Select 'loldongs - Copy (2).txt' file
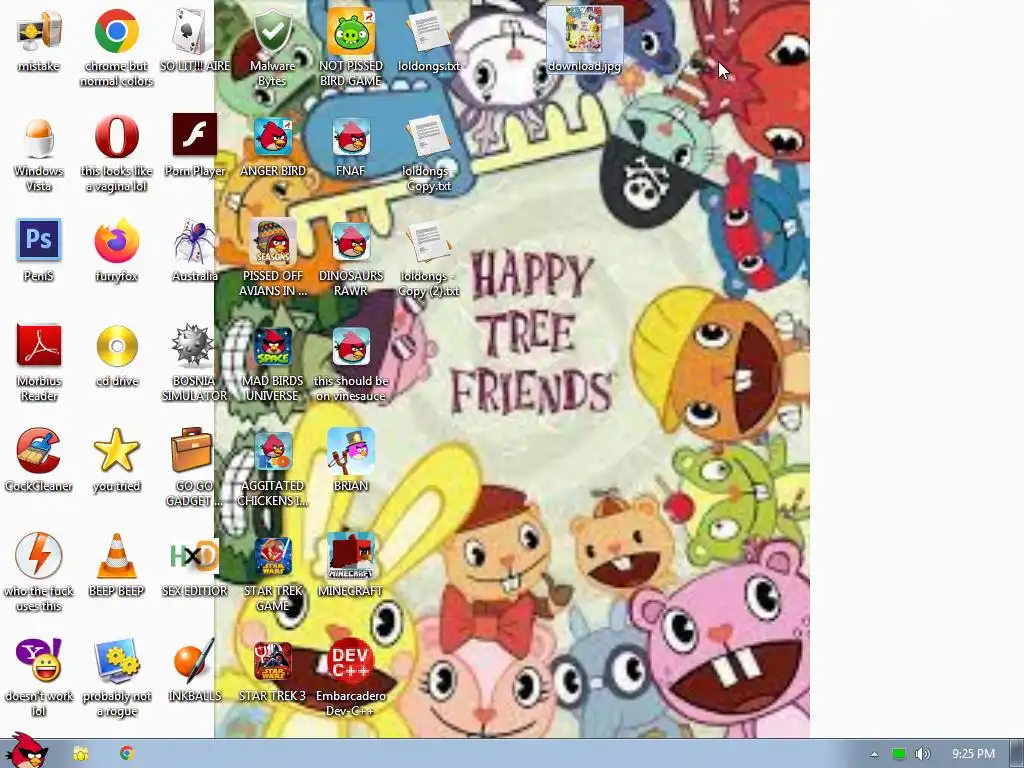The width and height of the screenshot is (1024, 768). pyautogui.click(x=428, y=241)
